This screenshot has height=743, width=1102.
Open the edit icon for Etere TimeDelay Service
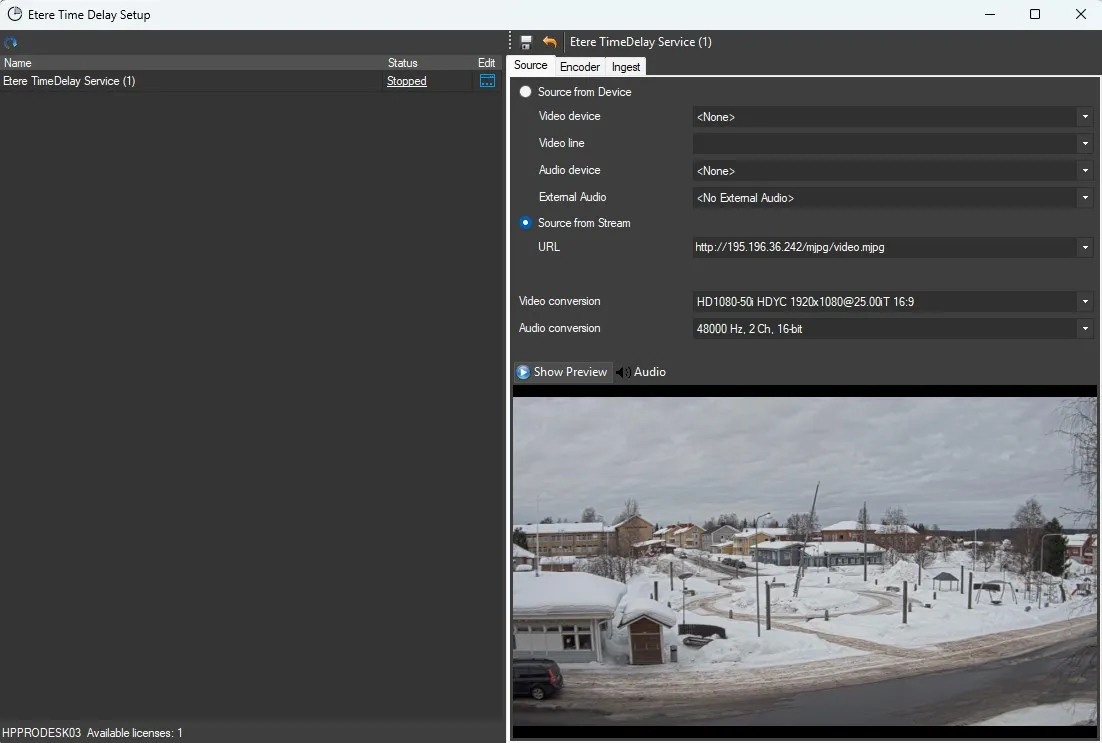click(x=487, y=81)
